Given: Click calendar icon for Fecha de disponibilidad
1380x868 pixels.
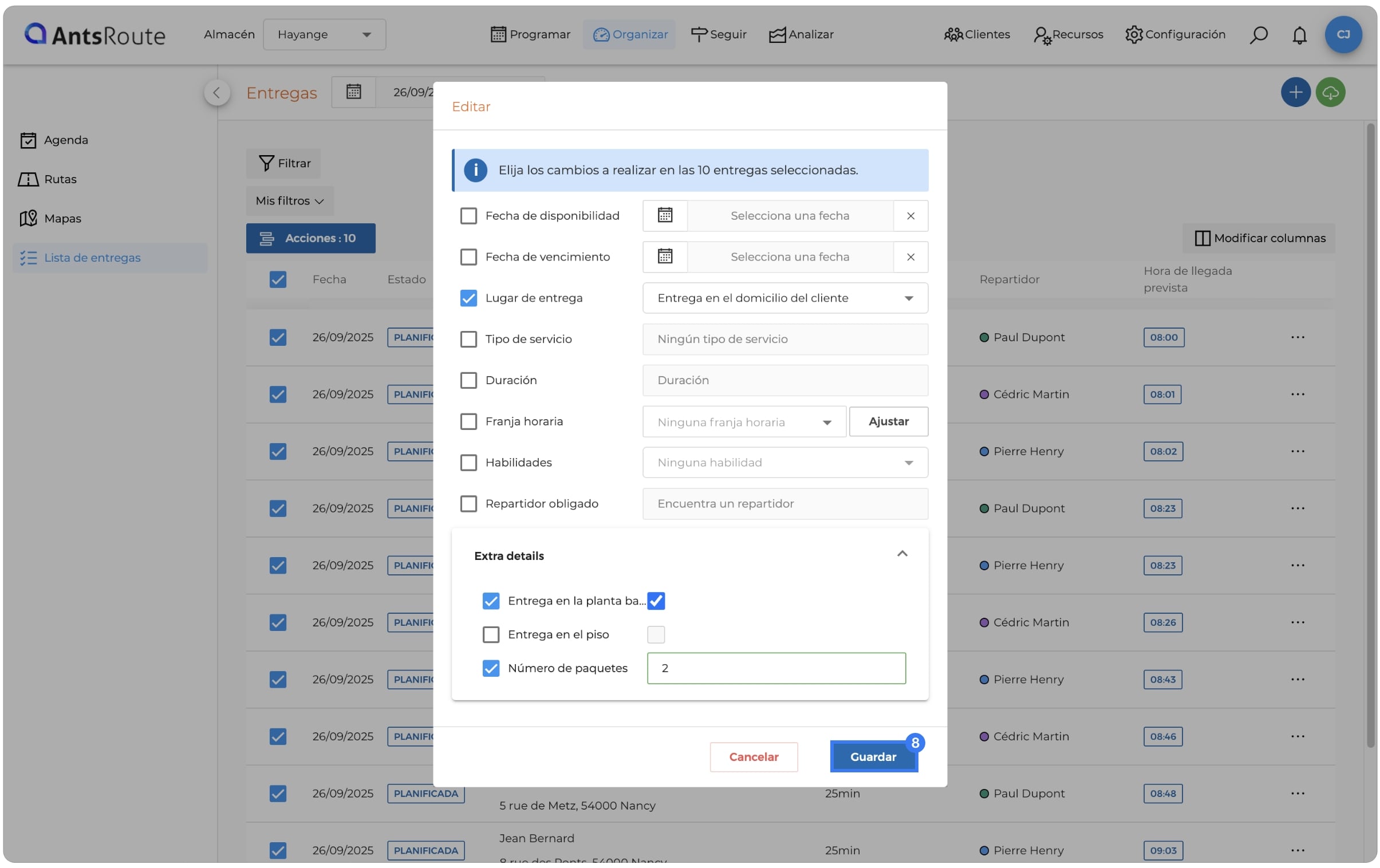Looking at the screenshot, I should tap(665, 215).
